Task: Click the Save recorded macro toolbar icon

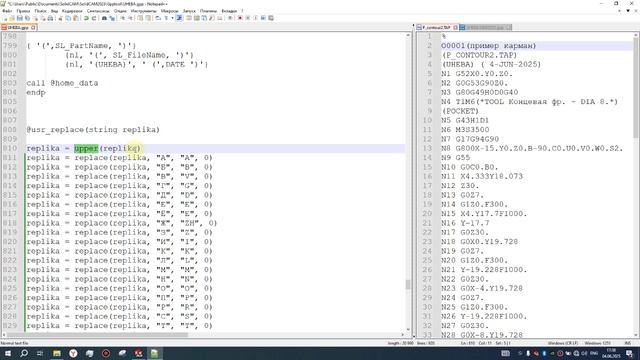Action: [271, 18]
